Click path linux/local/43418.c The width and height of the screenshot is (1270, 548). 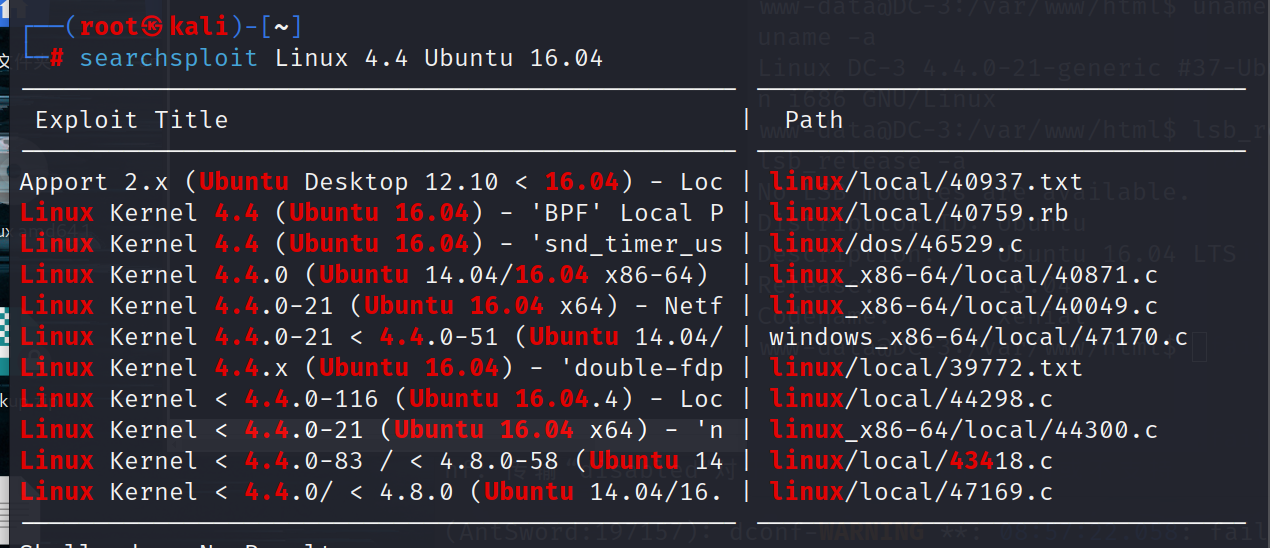click(911, 461)
